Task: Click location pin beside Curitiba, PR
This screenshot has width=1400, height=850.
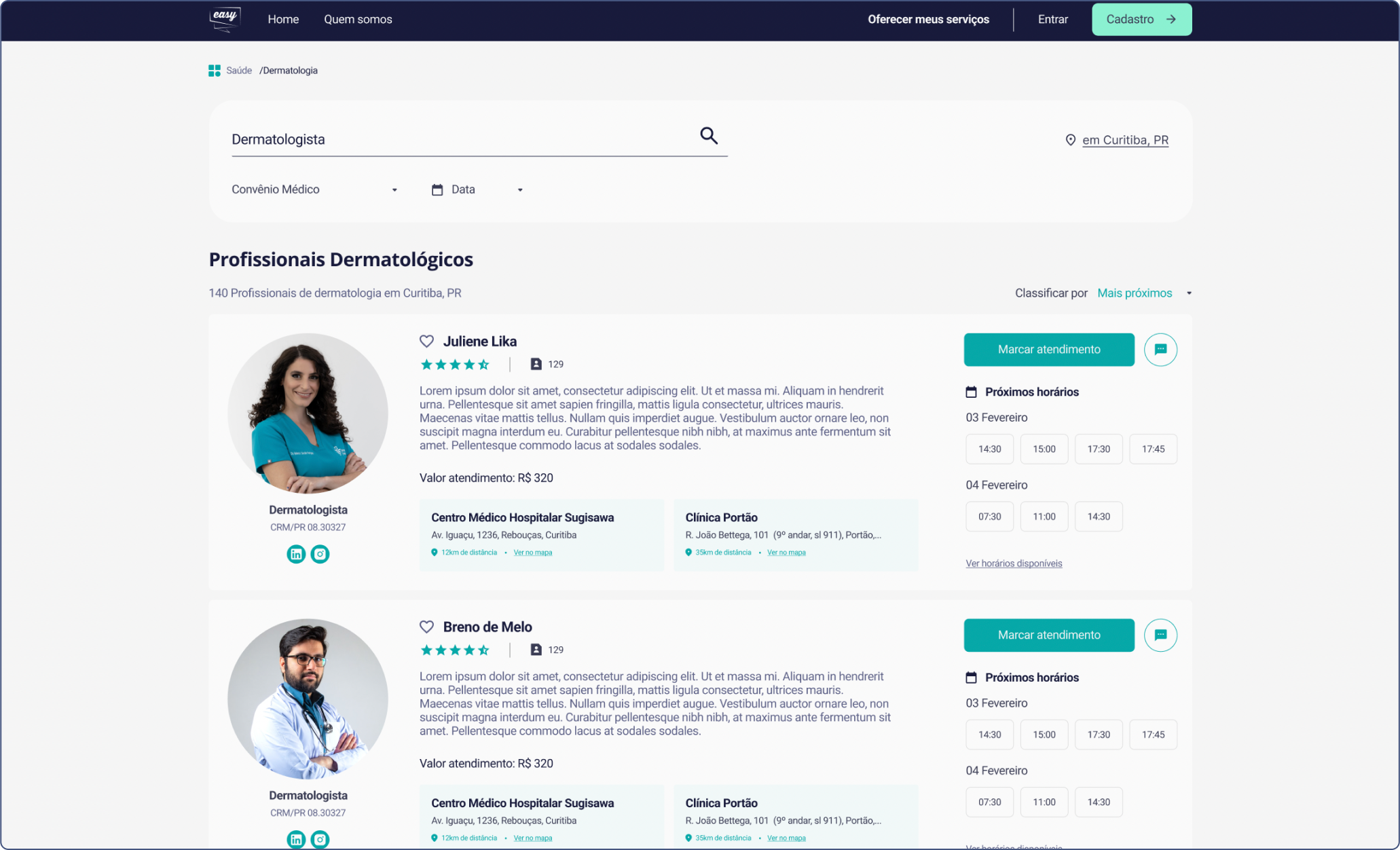Action: [1070, 140]
